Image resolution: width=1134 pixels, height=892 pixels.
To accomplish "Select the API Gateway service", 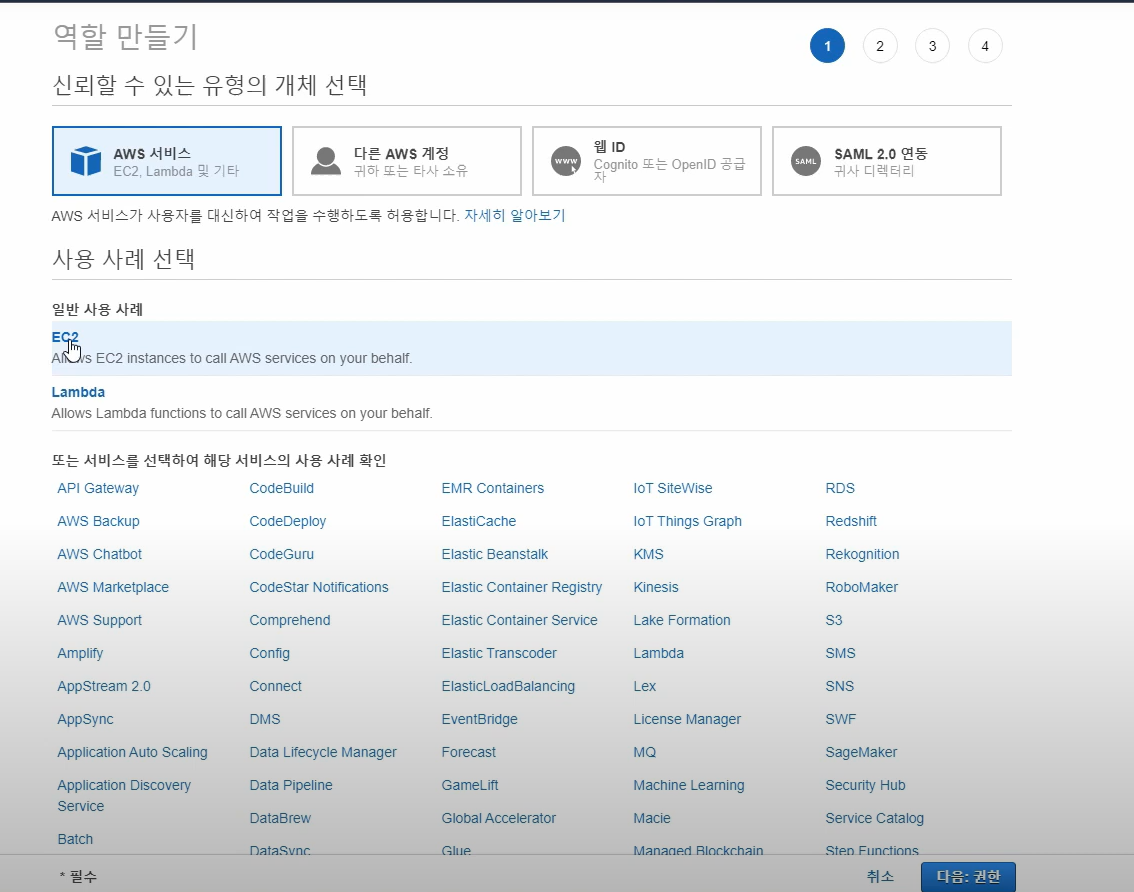I will [x=98, y=488].
